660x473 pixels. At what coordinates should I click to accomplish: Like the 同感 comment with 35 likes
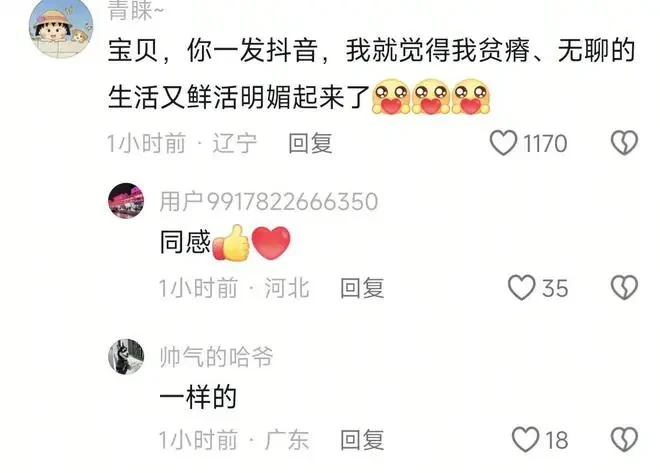tap(522, 287)
